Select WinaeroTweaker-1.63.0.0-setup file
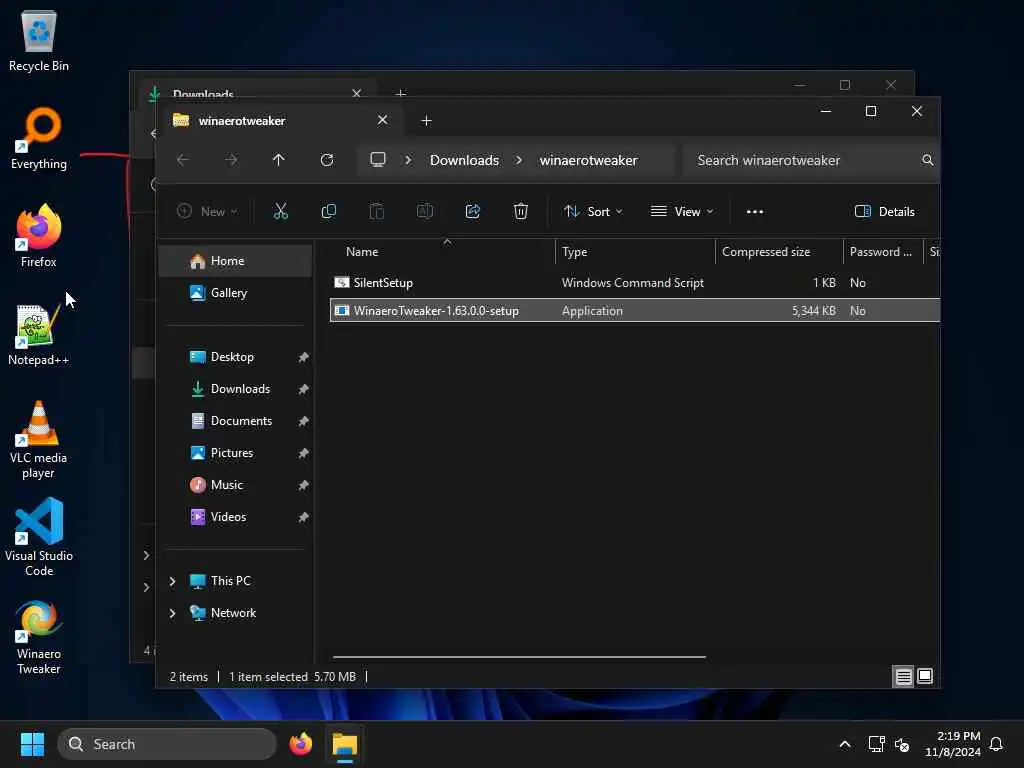Screen dimensions: 1024x768 [635, 311]
